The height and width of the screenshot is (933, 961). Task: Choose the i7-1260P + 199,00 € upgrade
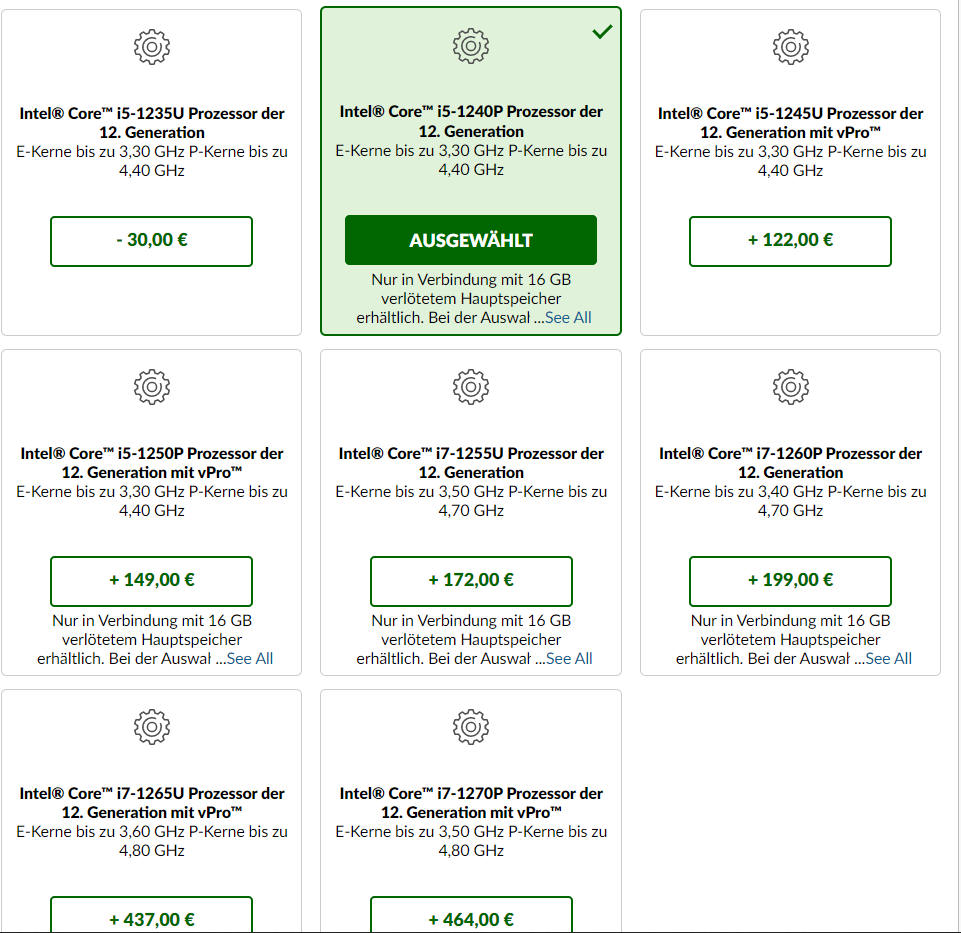click(x=790, y=581)
